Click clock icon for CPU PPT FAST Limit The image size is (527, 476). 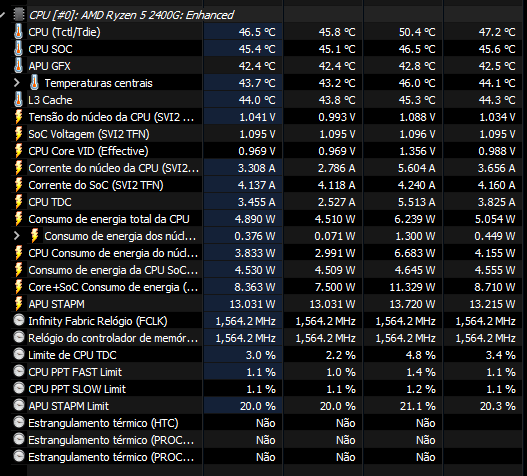point(19,371)
